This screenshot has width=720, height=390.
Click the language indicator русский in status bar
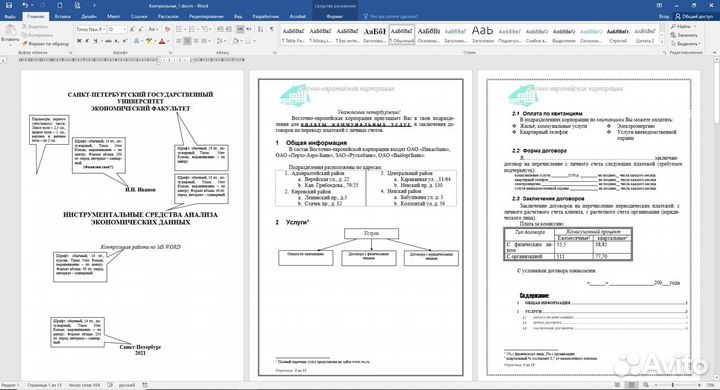pyautogui.click(x=127, y=385)
